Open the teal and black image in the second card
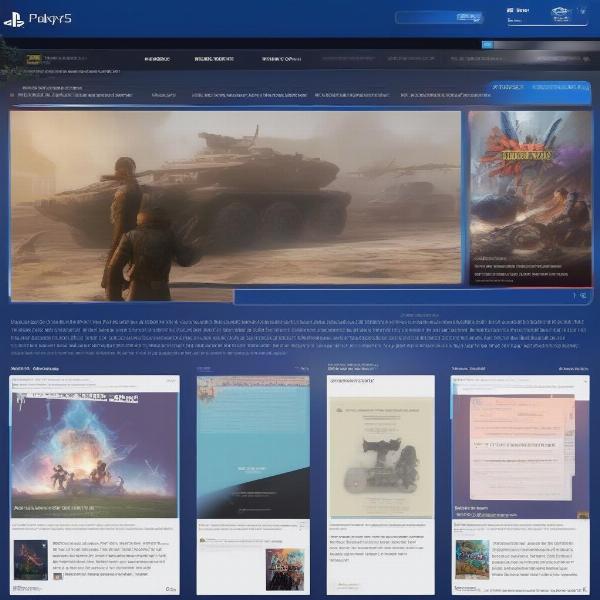 pyautogui.click(x=253, y=447)
